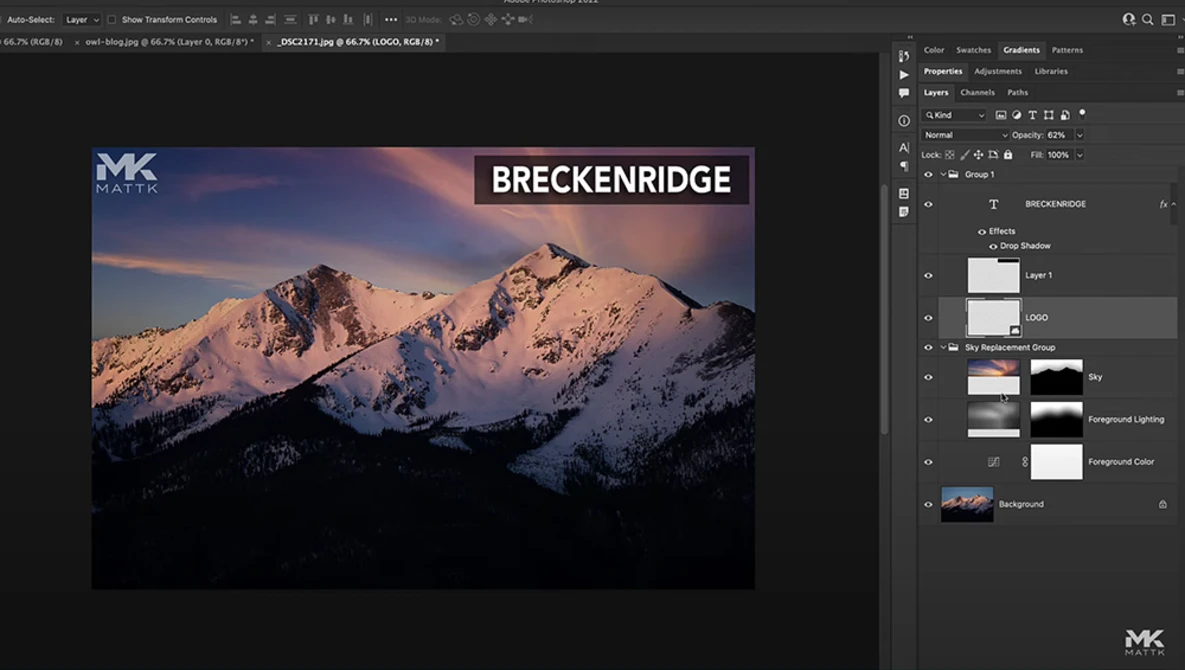Switch to the Adjustments tab
The height and width of the screenshot is (670, 1185).
point(998,71)
